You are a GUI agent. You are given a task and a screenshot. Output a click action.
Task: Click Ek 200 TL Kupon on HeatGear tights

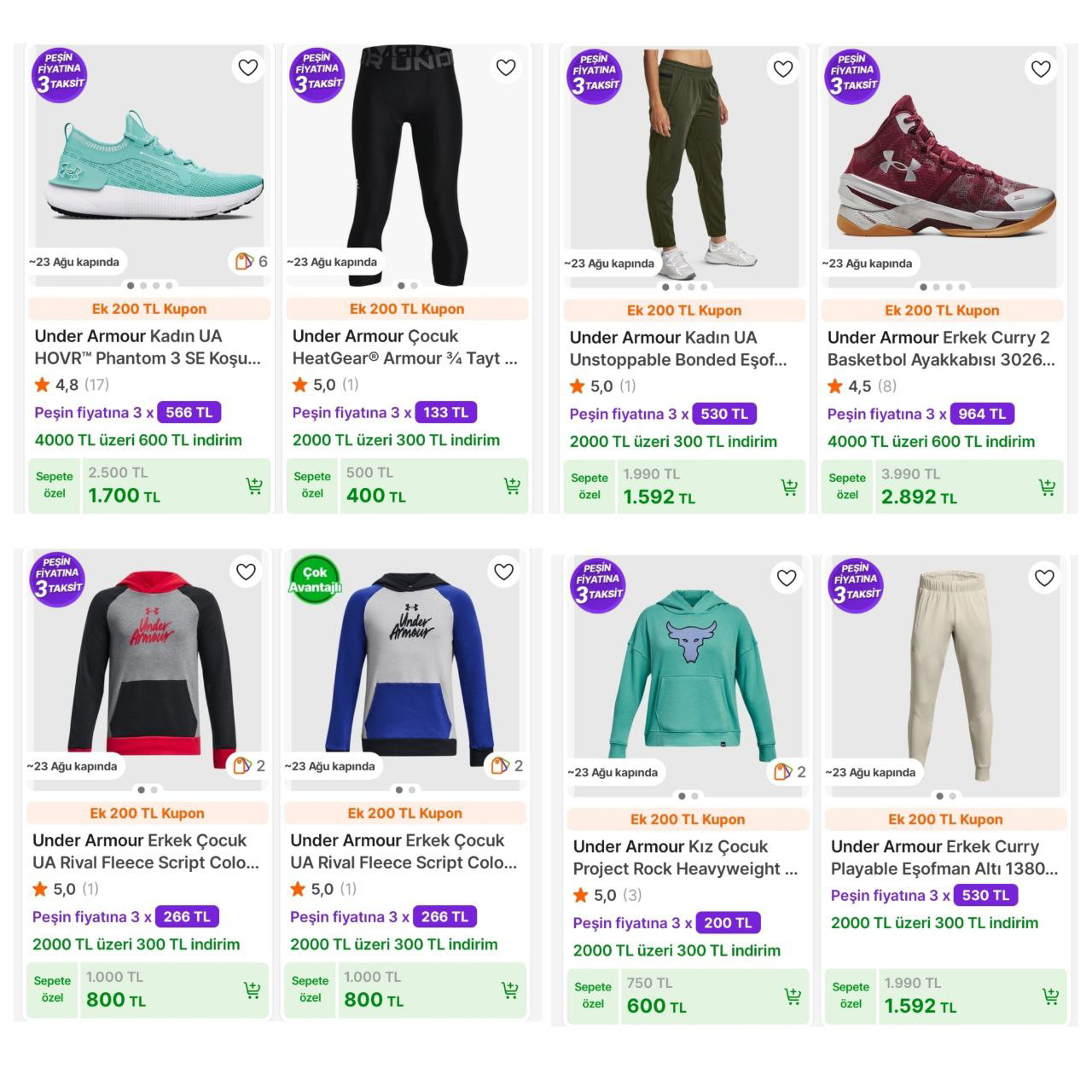407,309
